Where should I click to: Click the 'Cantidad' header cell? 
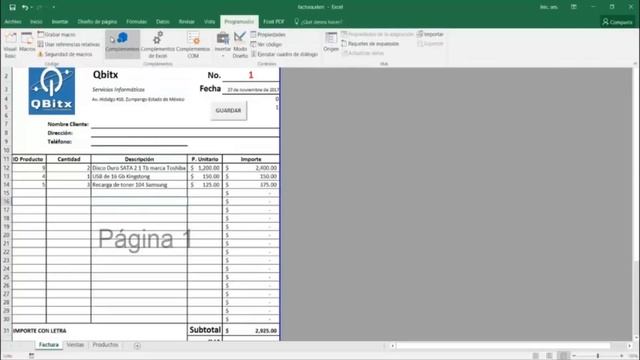(69, 159)
